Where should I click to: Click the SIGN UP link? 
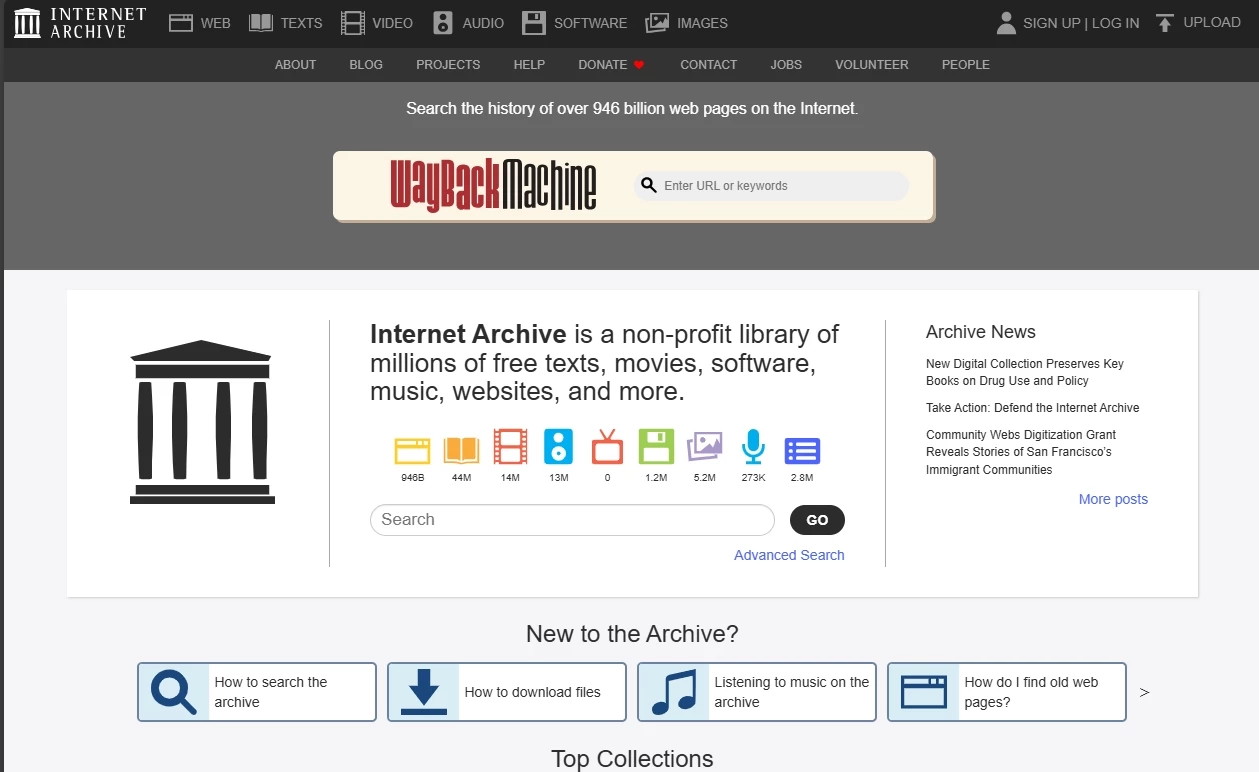click(x=1052, y=23)
